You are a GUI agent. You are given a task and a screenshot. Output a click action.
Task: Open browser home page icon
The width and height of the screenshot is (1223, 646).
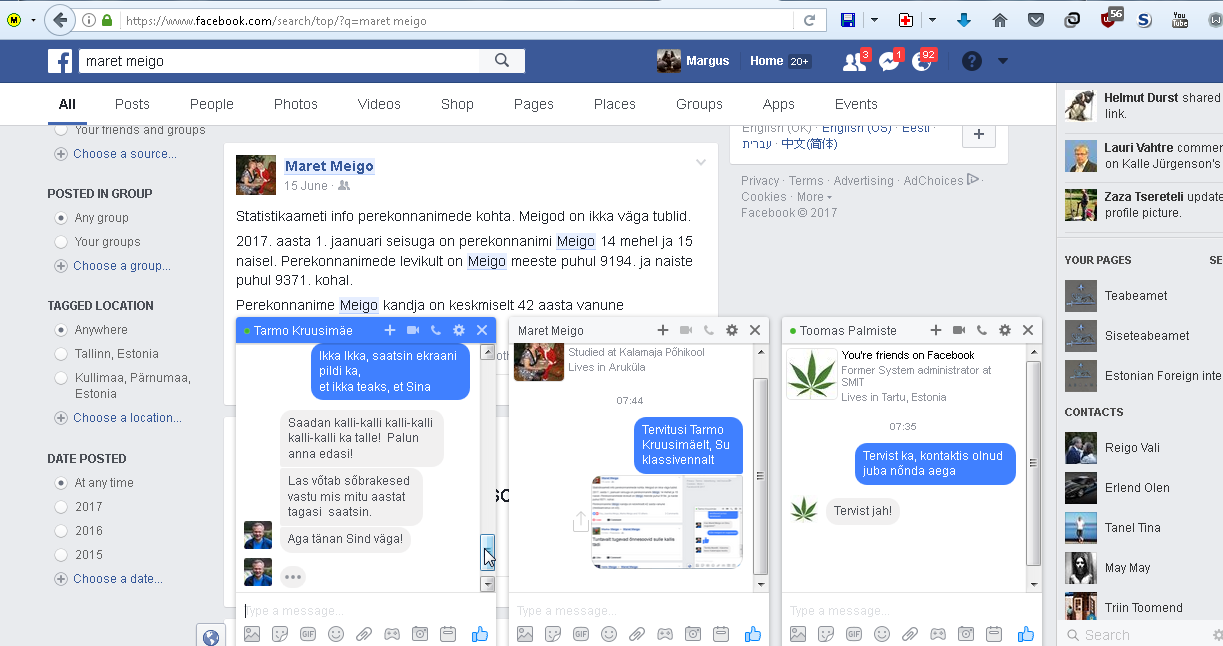coord(1000,20)
